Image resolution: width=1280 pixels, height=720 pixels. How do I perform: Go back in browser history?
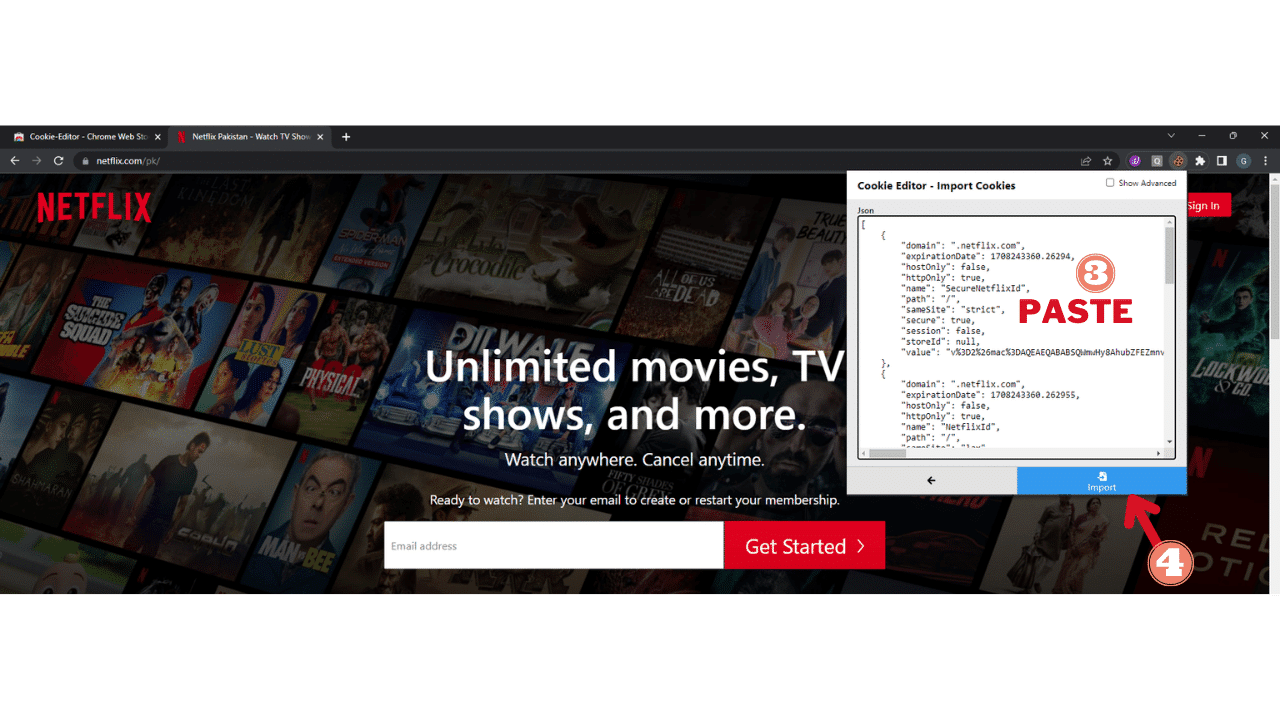click(15, 161)
